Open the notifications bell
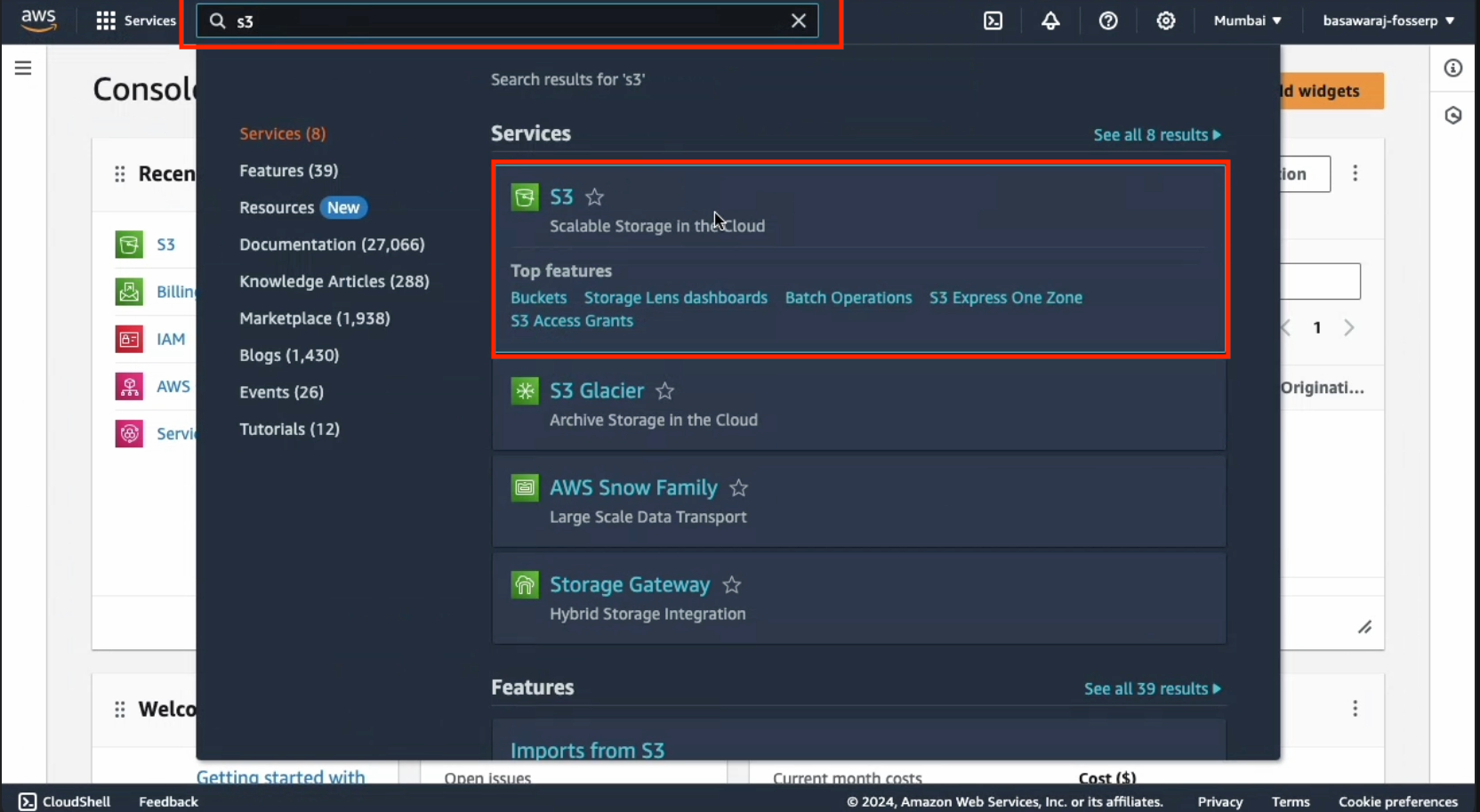This screenshot has width=1480, height=812. pyautogui.click(x=1050, y=20)
